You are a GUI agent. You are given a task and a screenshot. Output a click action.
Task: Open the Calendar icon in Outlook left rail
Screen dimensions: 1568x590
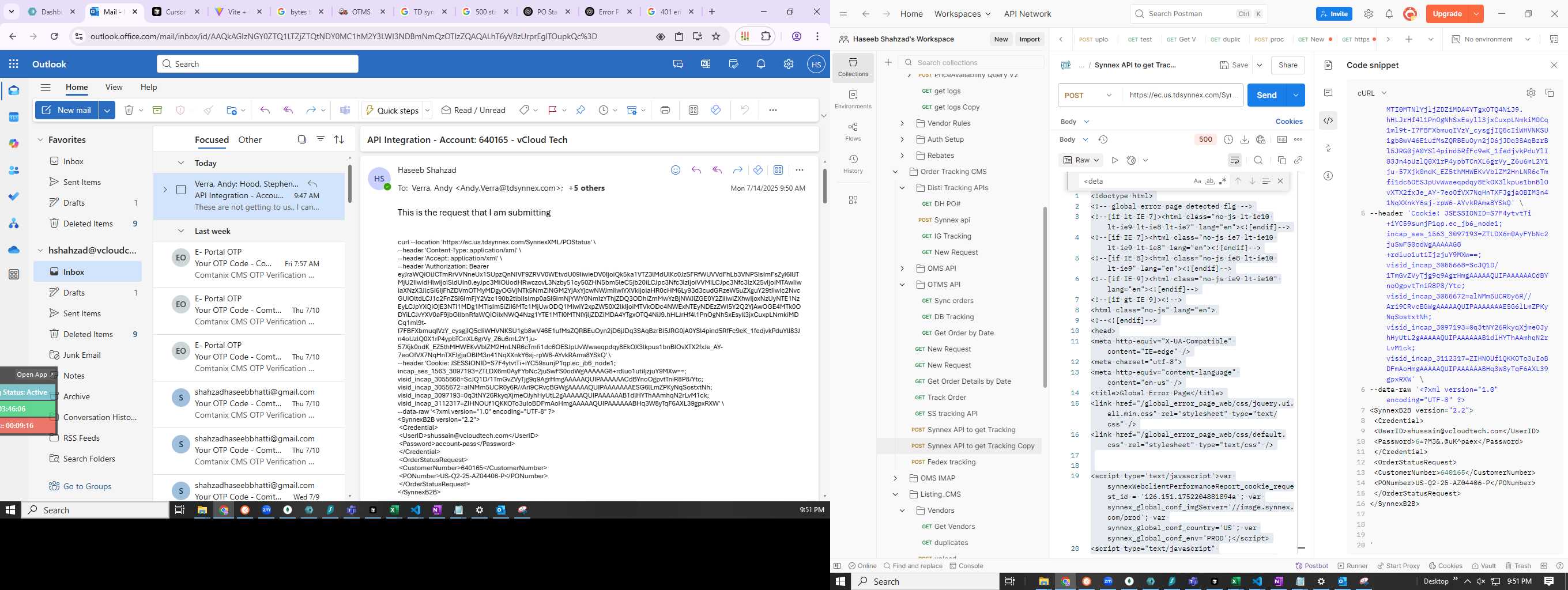point(13,117)
